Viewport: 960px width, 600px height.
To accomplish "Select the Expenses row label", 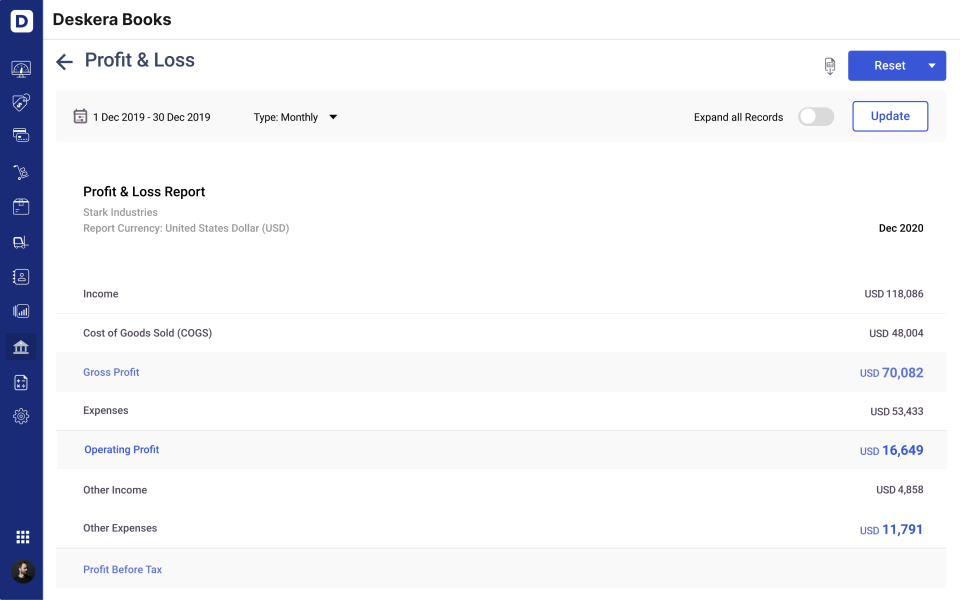I will tap(105, 410).
